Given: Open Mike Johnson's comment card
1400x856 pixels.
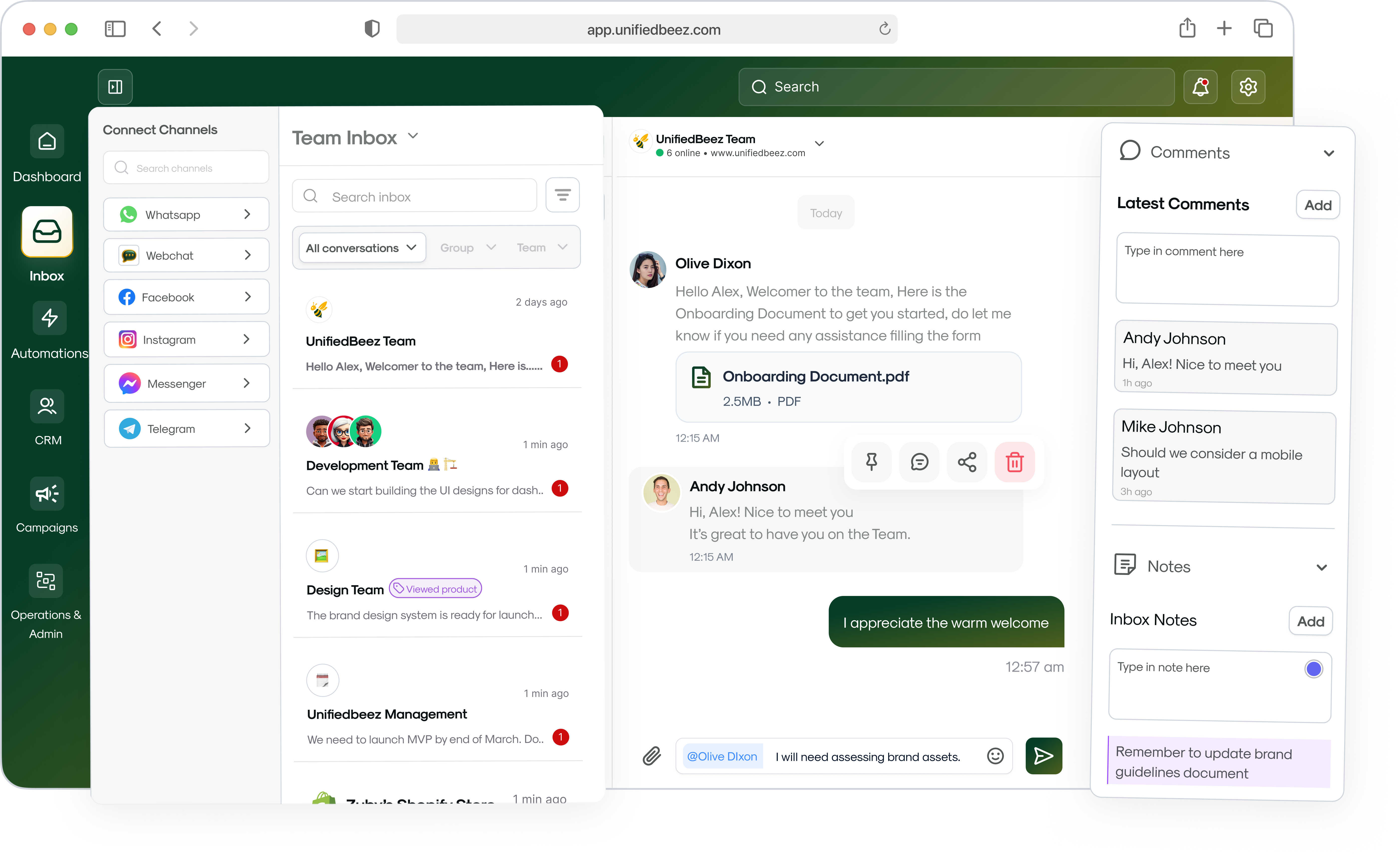Looking at the screenshot, I should [x=1224, y=457].
